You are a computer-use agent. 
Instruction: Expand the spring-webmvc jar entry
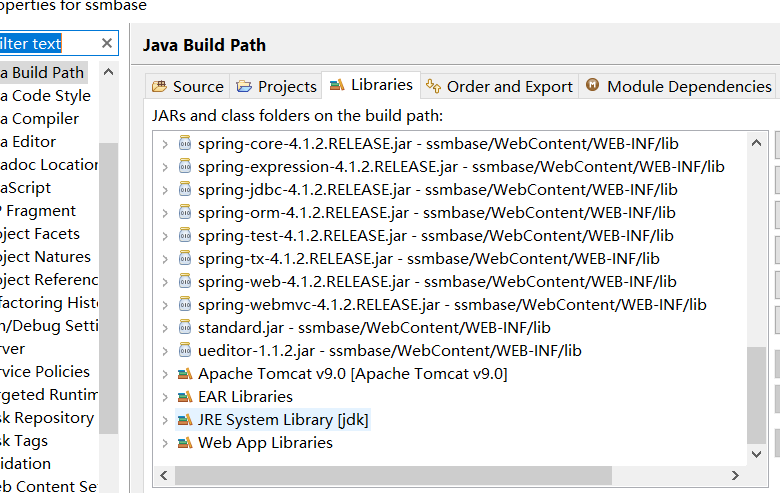pyautogui.click(x=166, y=305)
